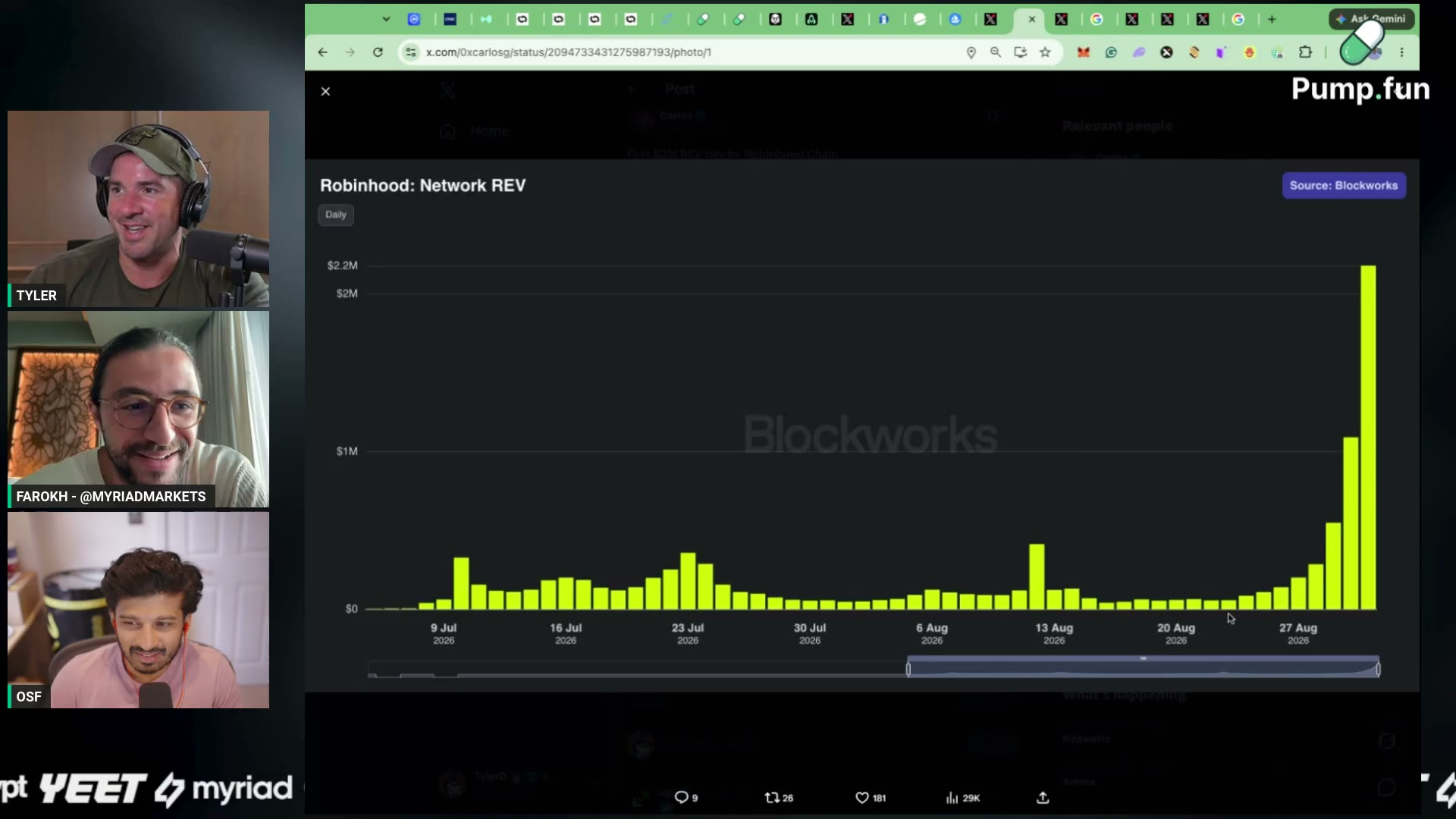
Task: Click the left handle of chart range slider
Action: point(908,669)
